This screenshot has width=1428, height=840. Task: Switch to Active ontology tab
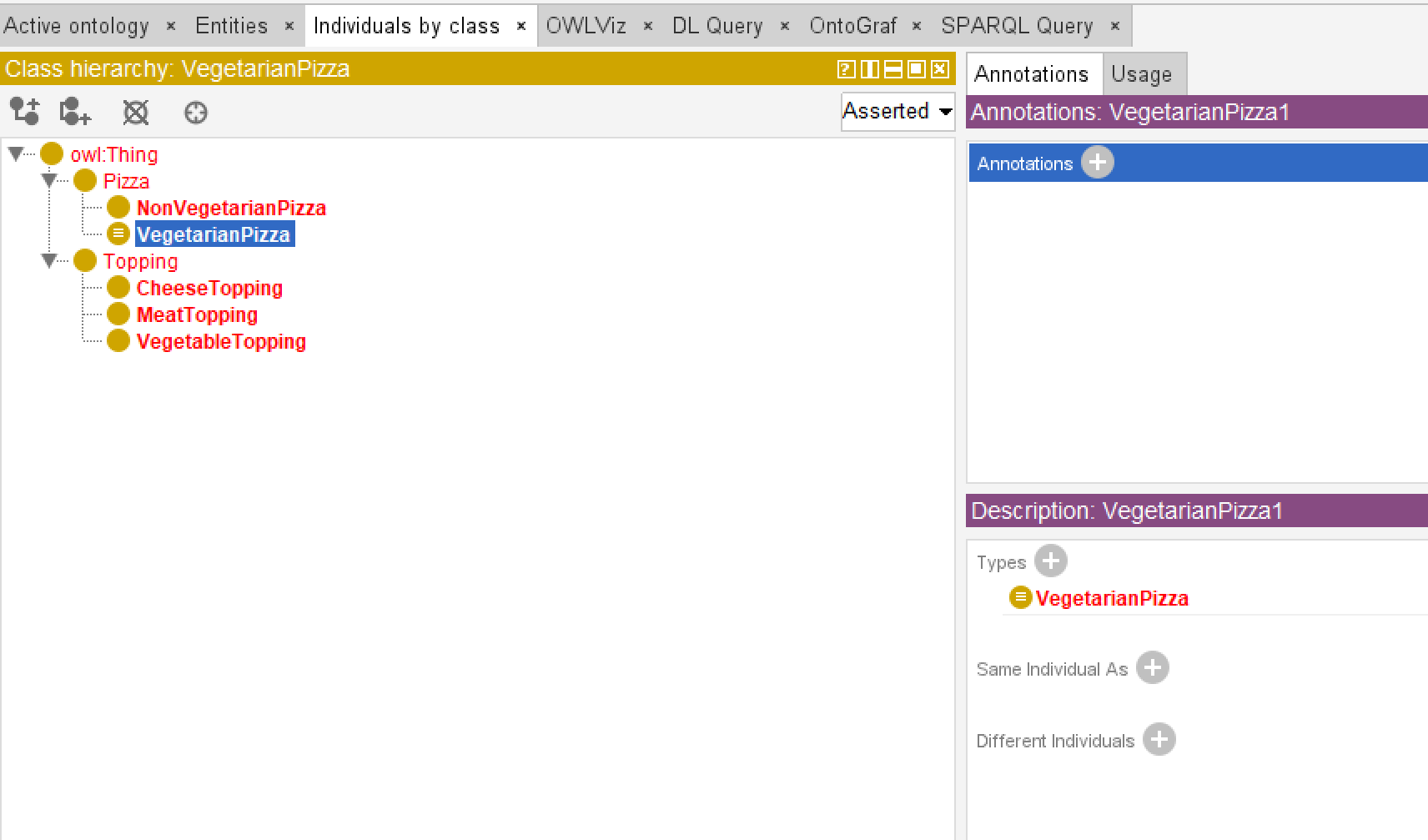76,26
